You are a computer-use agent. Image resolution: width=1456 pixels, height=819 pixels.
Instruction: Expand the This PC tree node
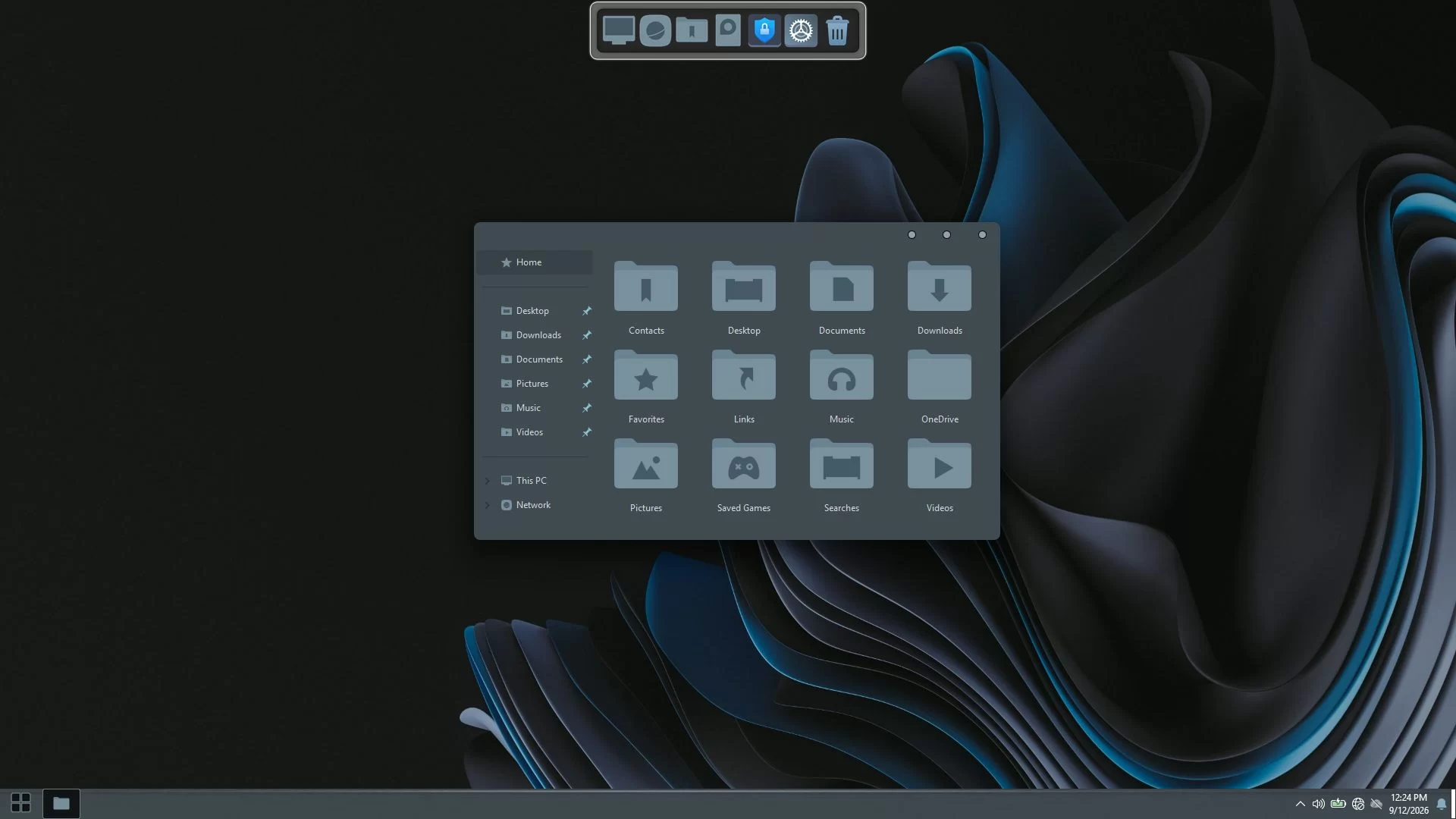pyautogui.click(x=488, y=481)
